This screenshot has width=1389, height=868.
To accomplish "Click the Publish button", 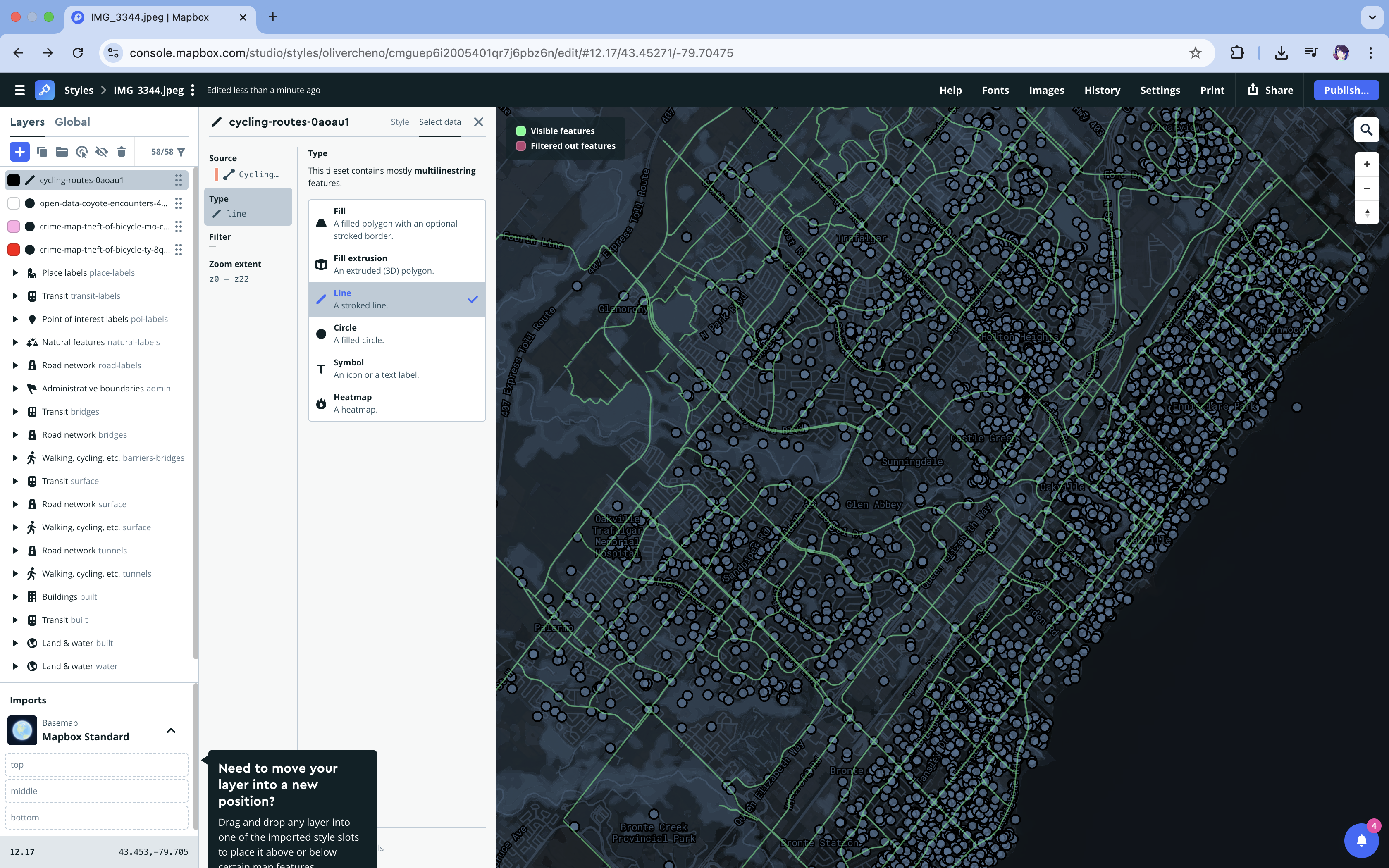I will tap(1345, 90).
